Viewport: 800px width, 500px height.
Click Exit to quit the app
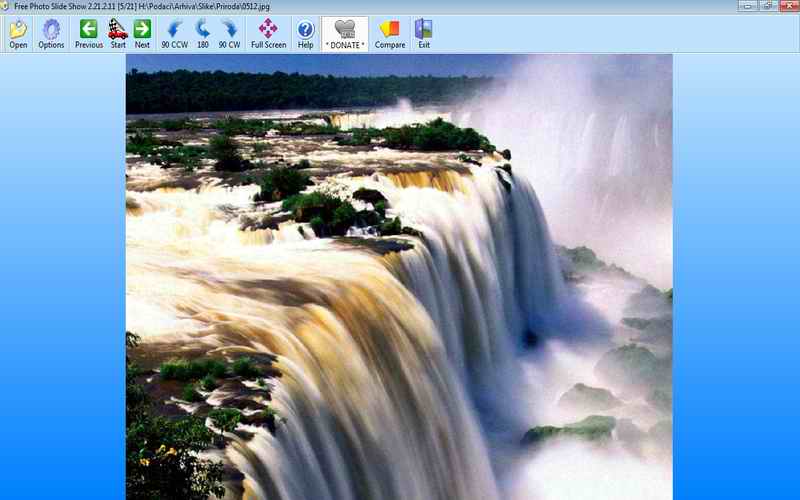pos(424,33)
